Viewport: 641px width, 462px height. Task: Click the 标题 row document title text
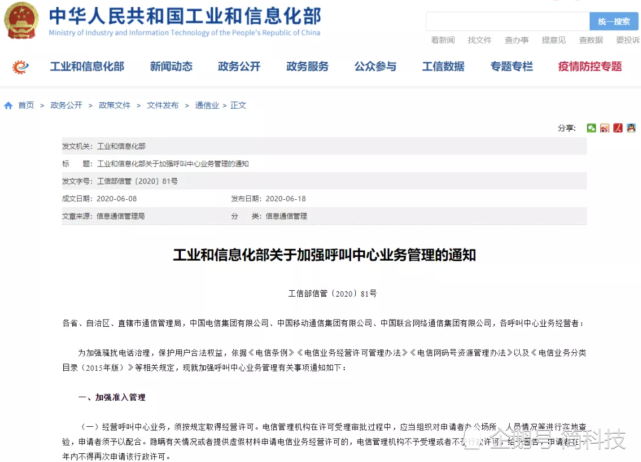point(173,164)
